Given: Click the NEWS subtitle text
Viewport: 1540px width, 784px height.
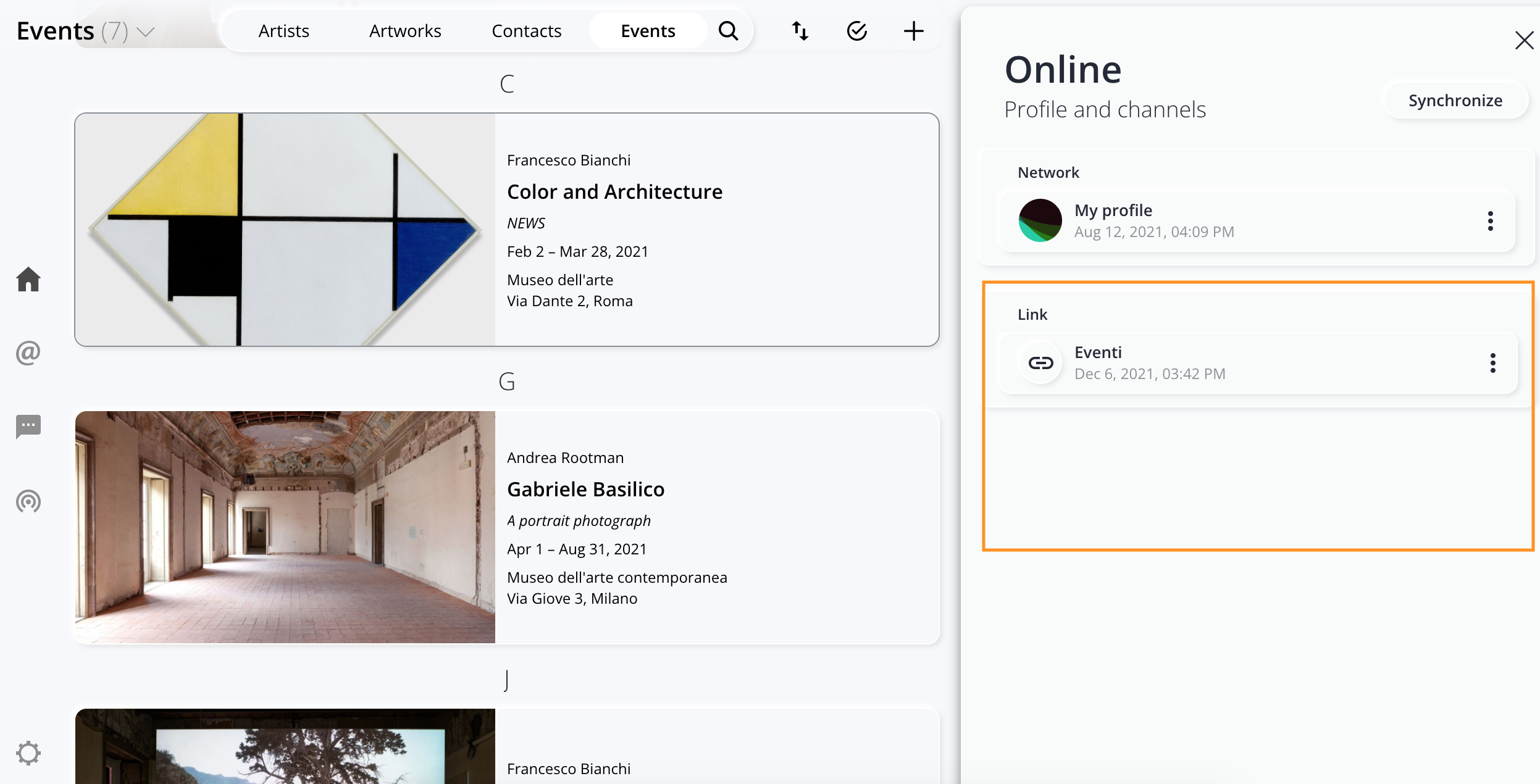Looking at the screenshot, I should point(526,223).
